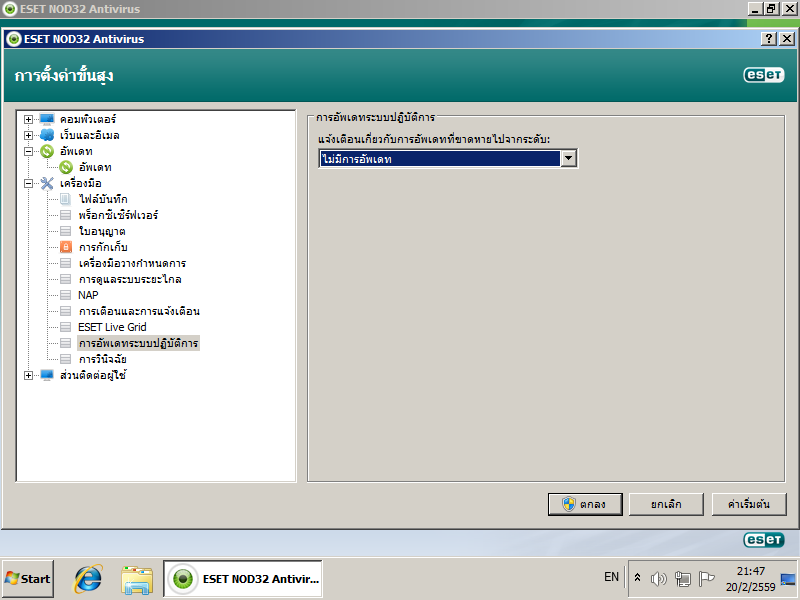800x600 pixels.
Task: Click the child อัพเดท label in tree
Action: coord(95,167)
